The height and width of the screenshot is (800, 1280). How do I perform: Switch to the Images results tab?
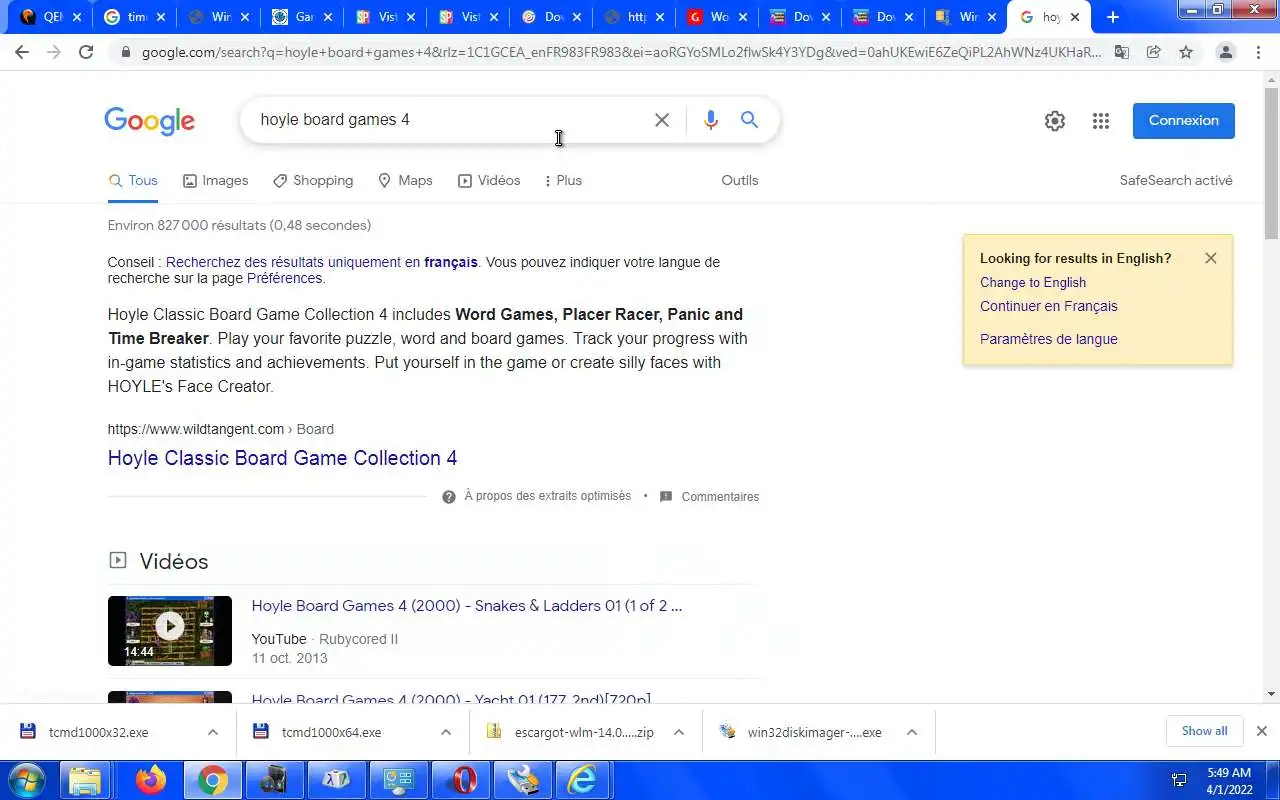215,181
